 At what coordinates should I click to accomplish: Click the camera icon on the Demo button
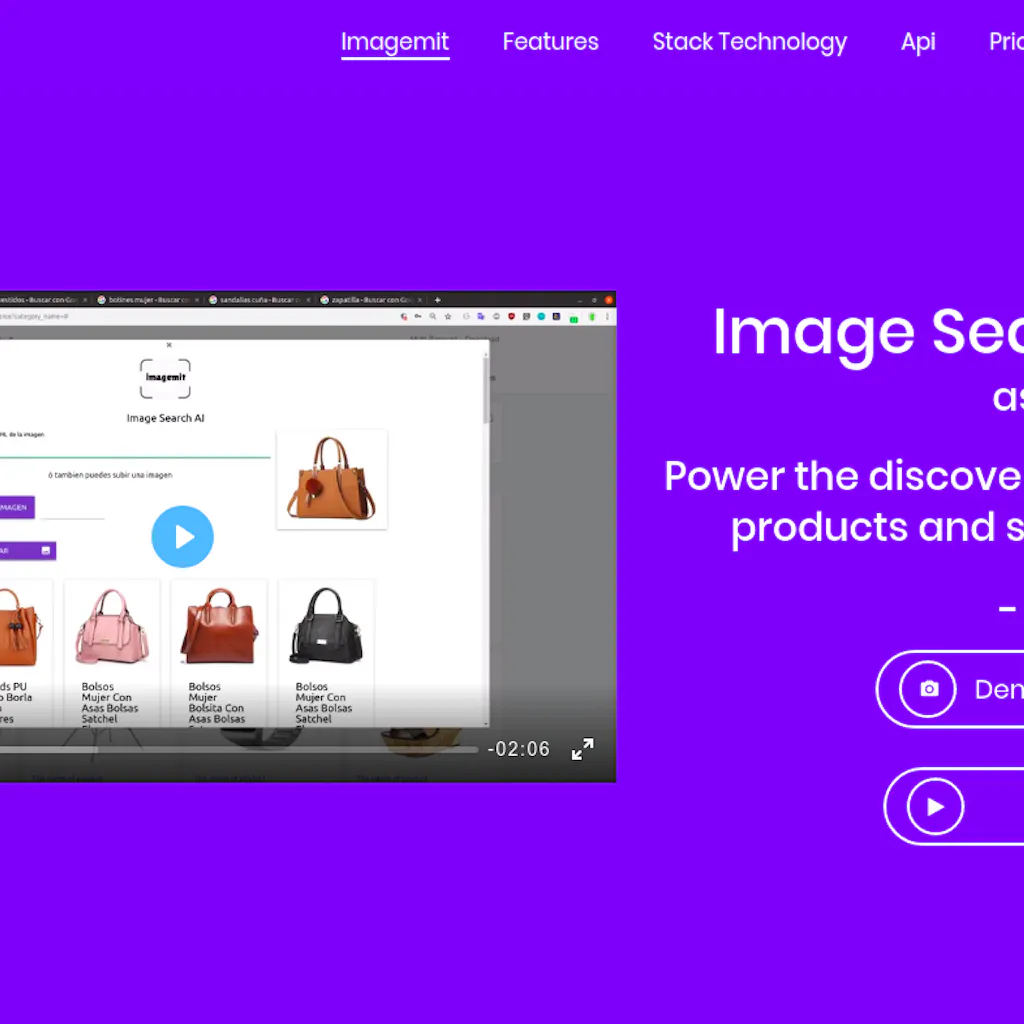929,689
